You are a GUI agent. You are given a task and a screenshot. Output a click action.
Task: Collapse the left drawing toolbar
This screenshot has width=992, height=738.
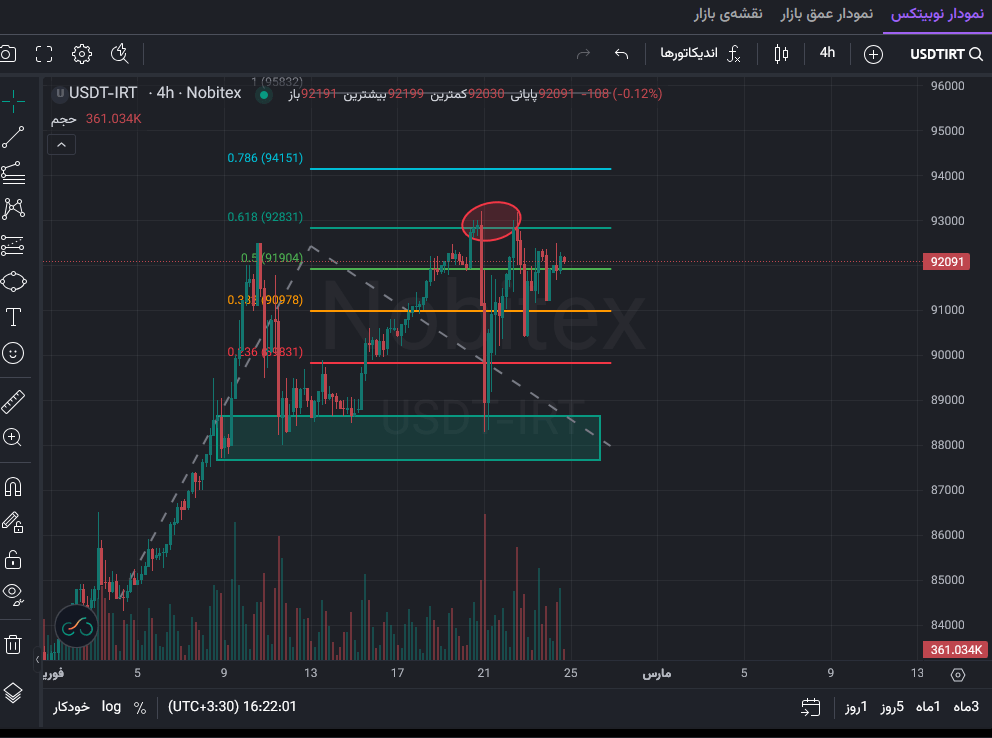(37, 660)
